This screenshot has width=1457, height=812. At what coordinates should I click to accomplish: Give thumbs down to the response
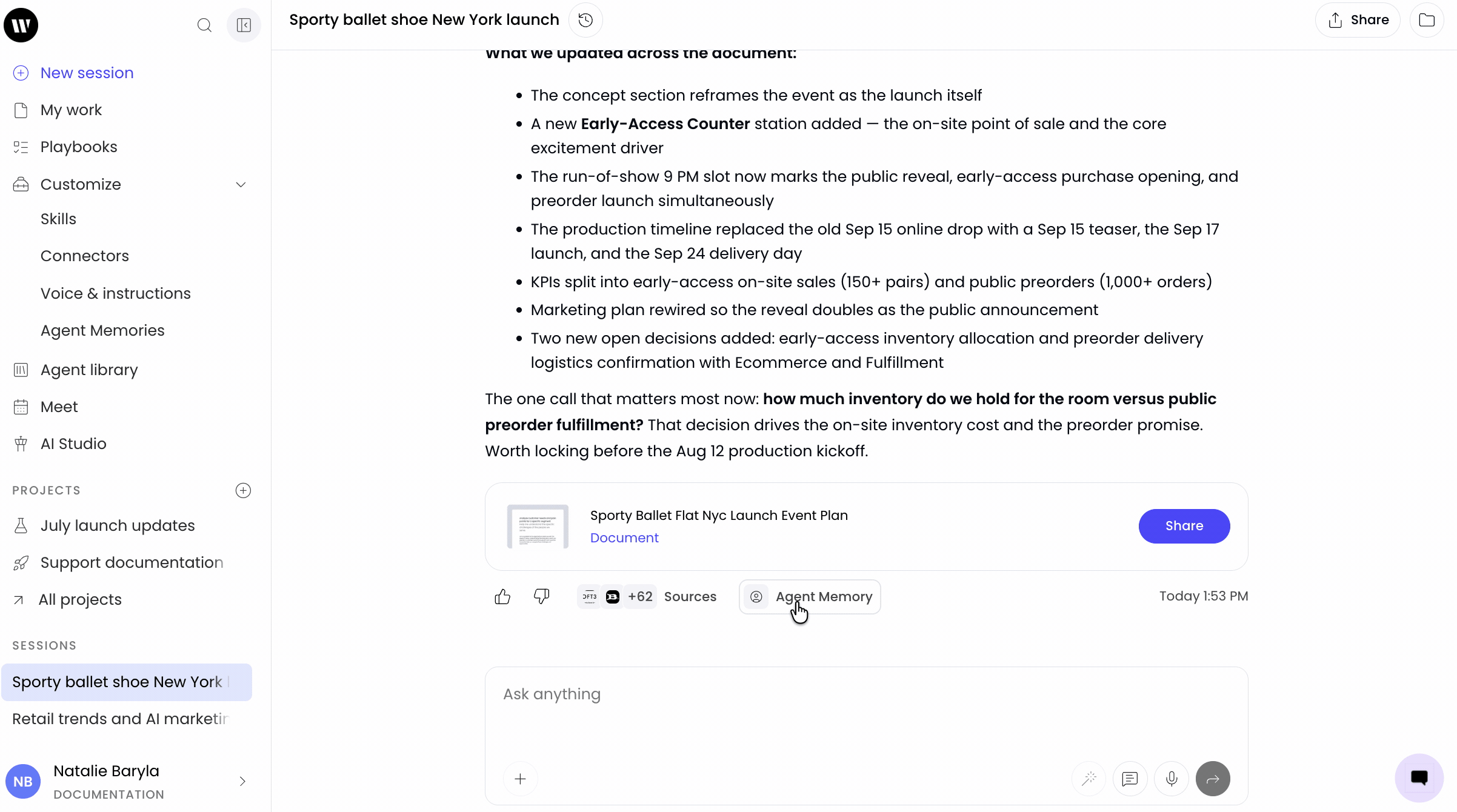(541, 597)
